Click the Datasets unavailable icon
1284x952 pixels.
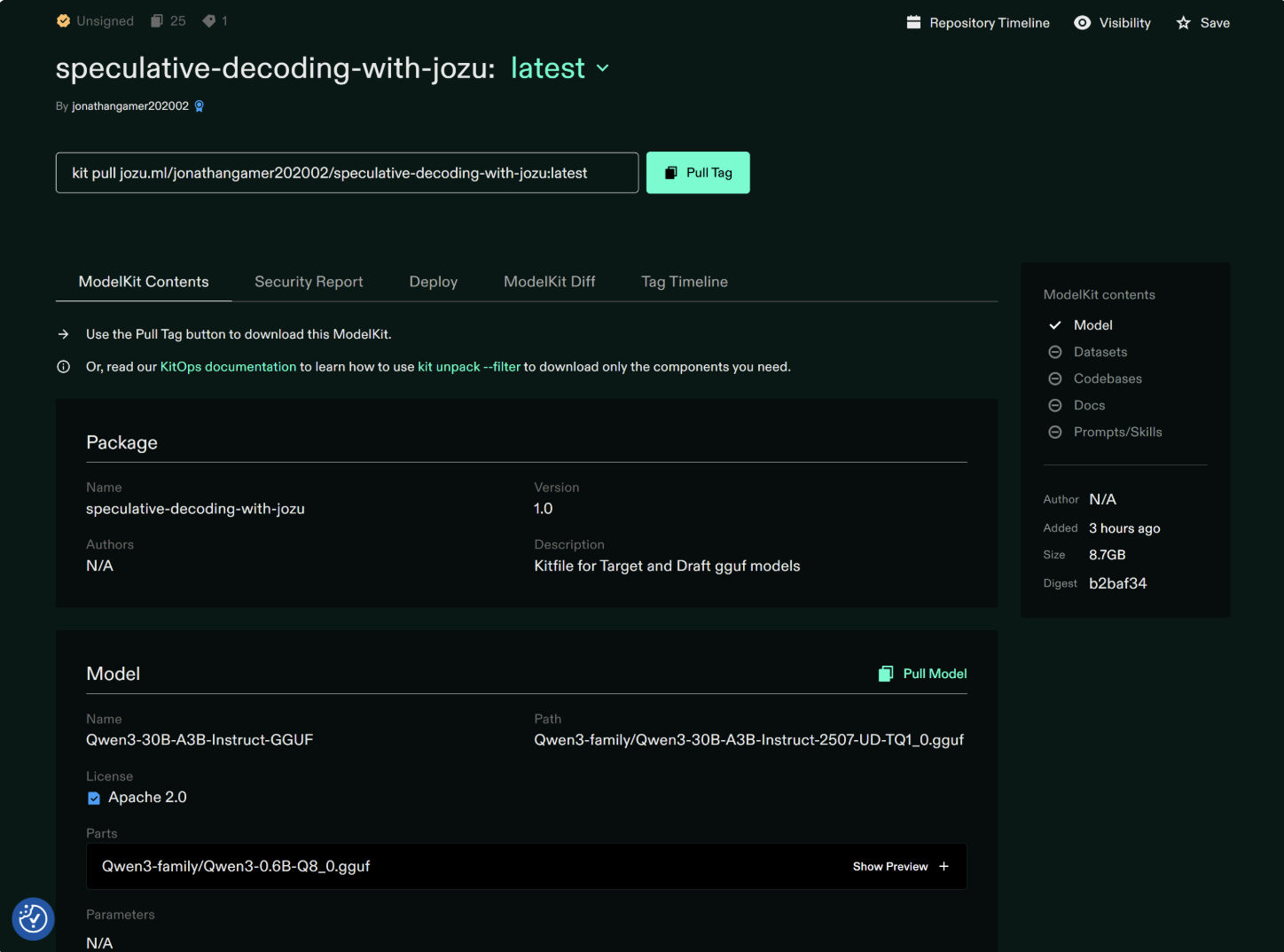(1055, 352)
